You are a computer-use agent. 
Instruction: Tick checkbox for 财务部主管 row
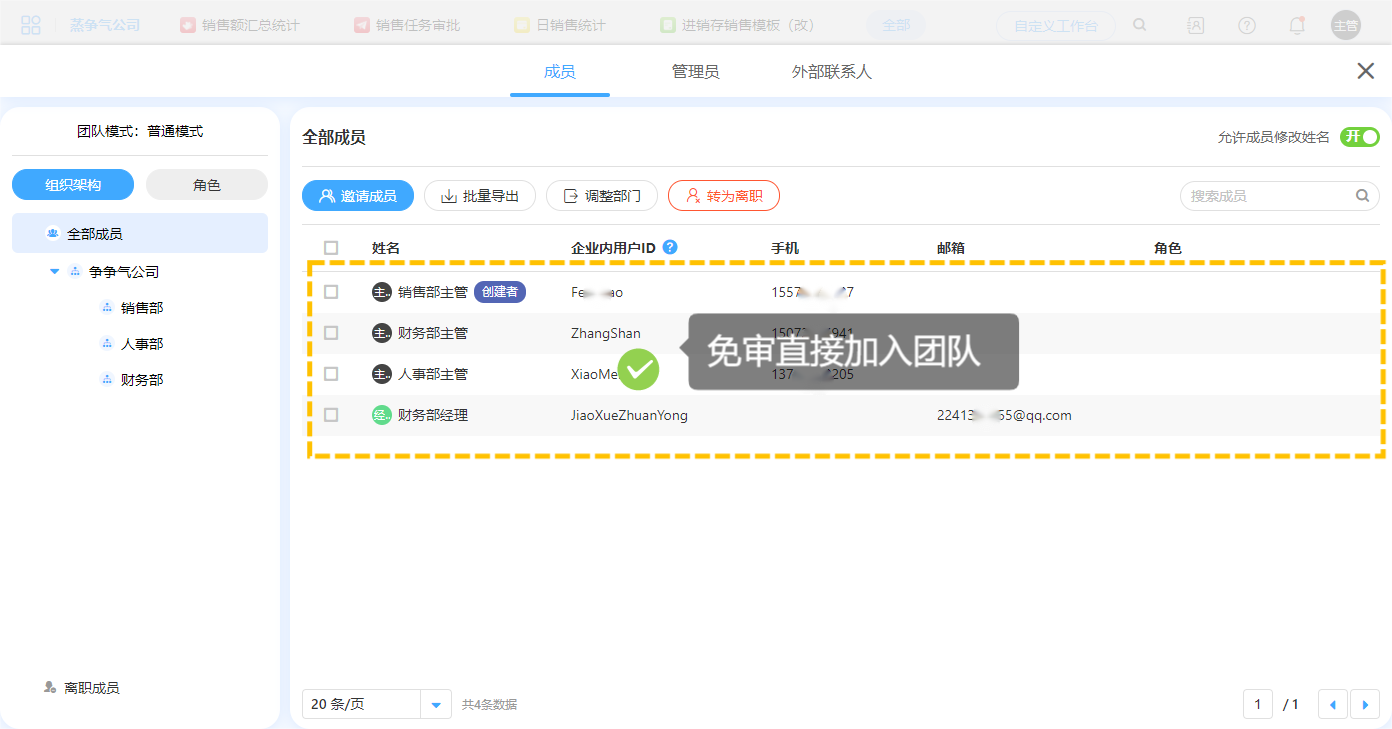pos(331,333)
